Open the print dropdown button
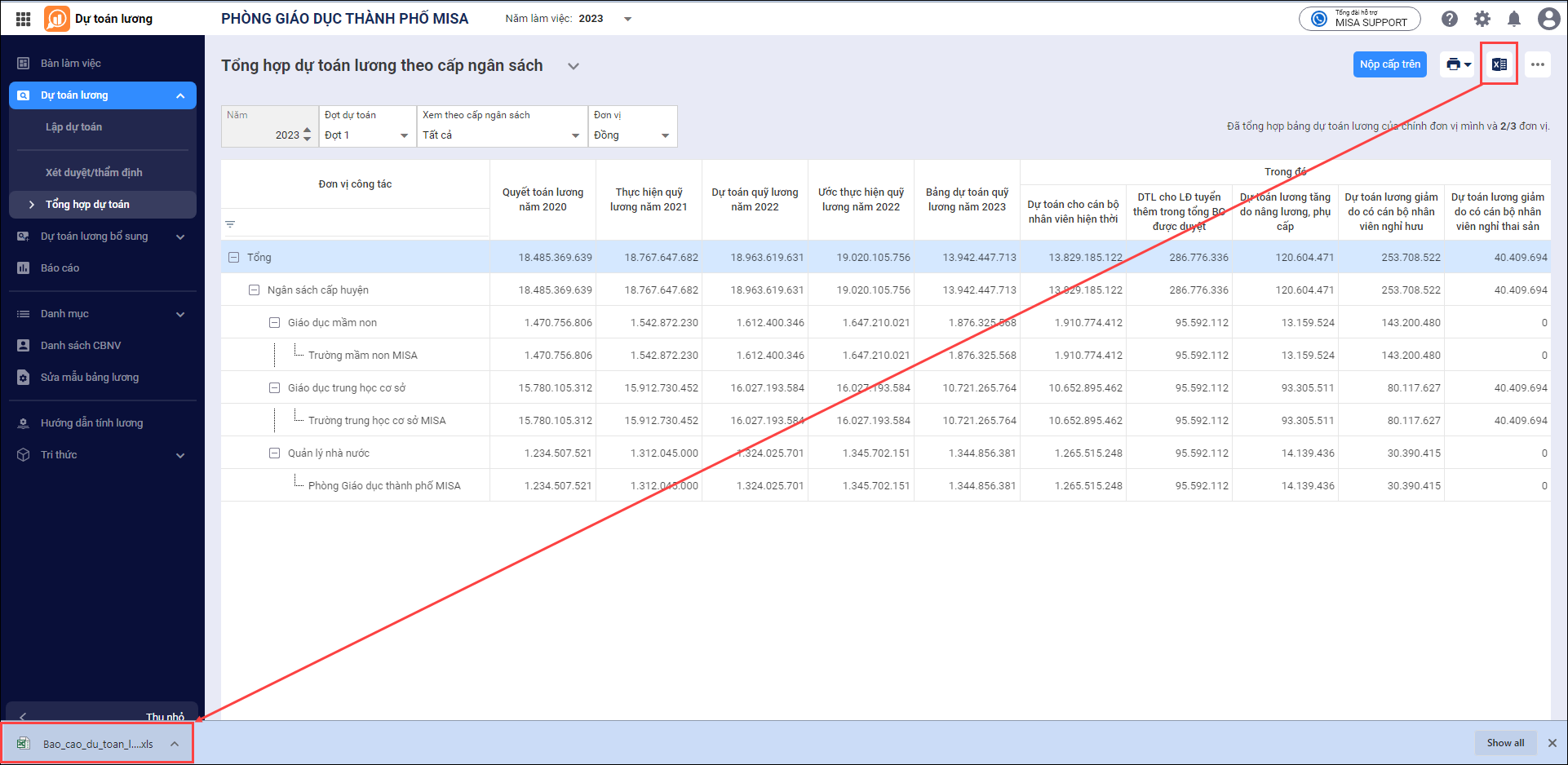The image size is (1568, 765). 1459,64
